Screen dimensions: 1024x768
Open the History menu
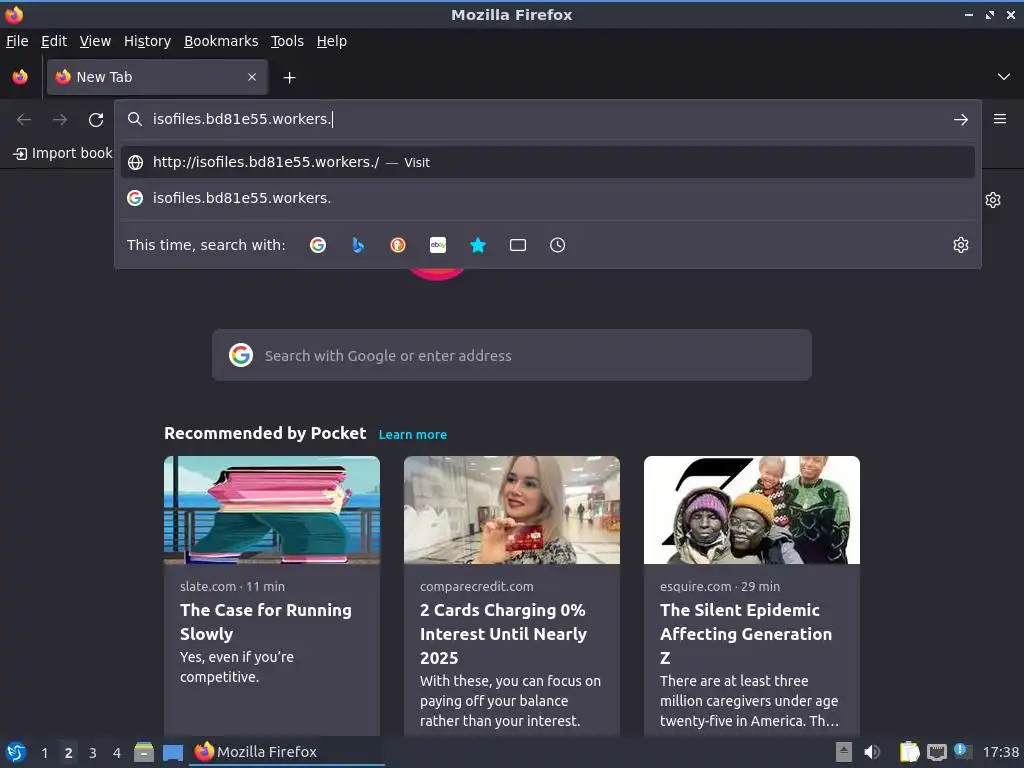[147, 41]
